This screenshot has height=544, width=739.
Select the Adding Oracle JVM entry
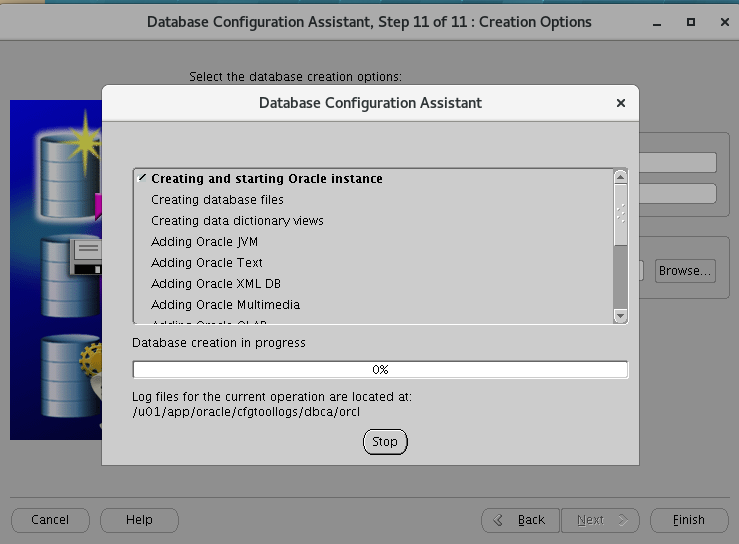click(x=205, y=242)
